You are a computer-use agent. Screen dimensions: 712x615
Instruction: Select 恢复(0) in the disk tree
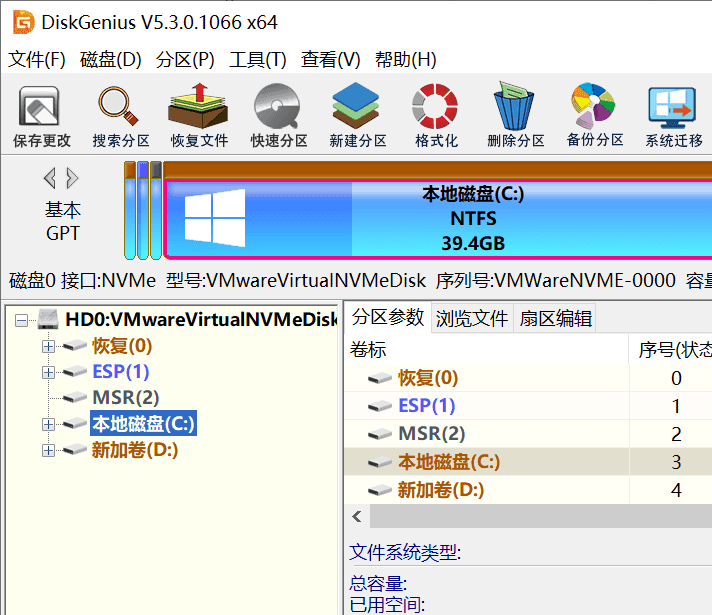point(122,346)
